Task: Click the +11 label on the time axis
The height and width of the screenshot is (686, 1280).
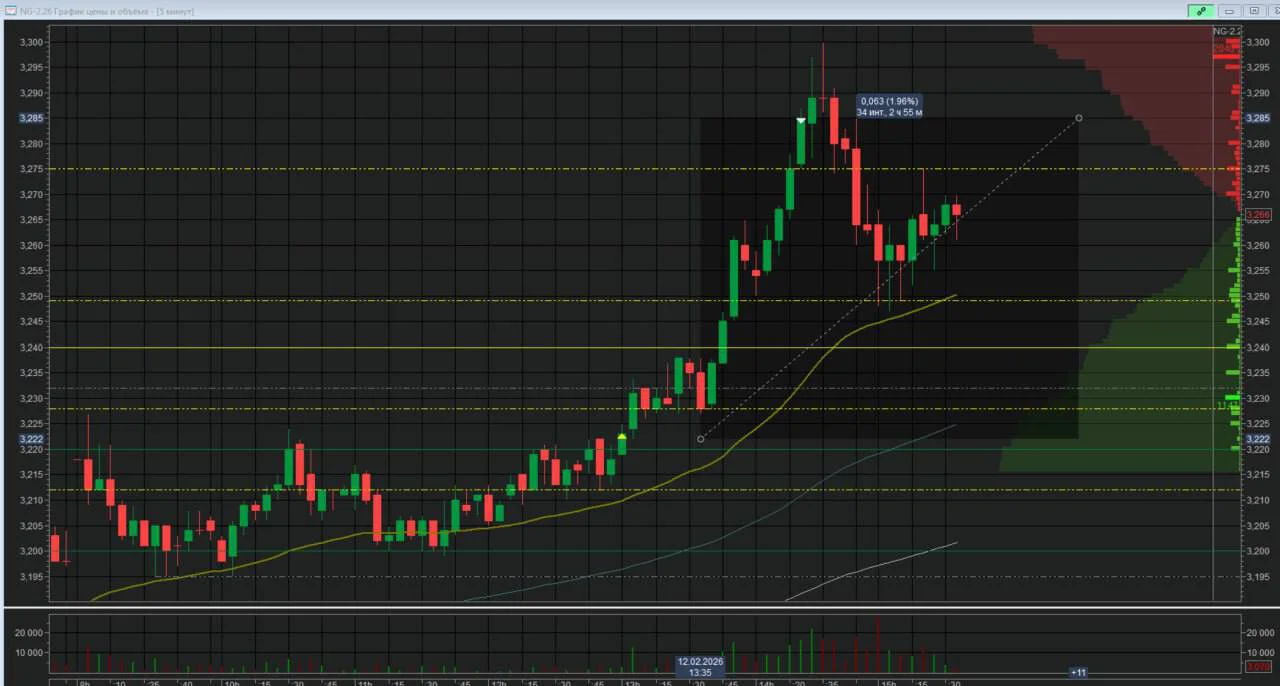Action: 1078,673
